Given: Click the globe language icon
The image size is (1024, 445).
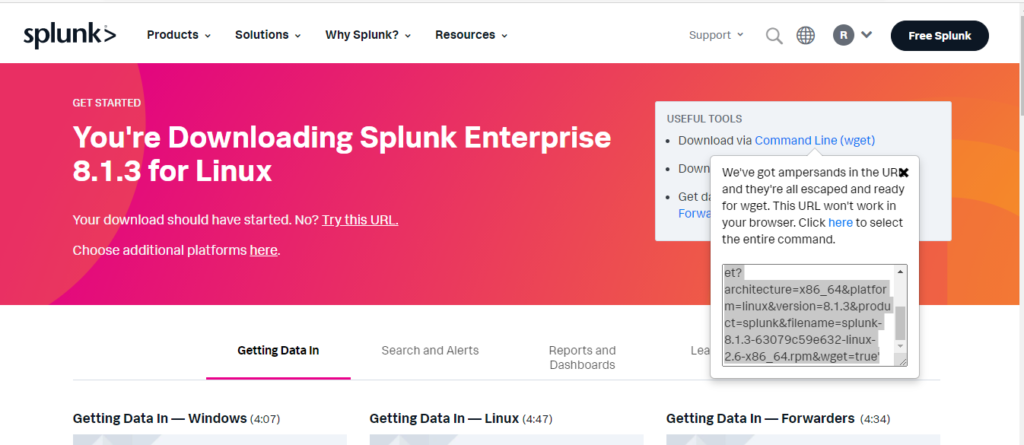Looking at the screenshot, I should point(805,35).
